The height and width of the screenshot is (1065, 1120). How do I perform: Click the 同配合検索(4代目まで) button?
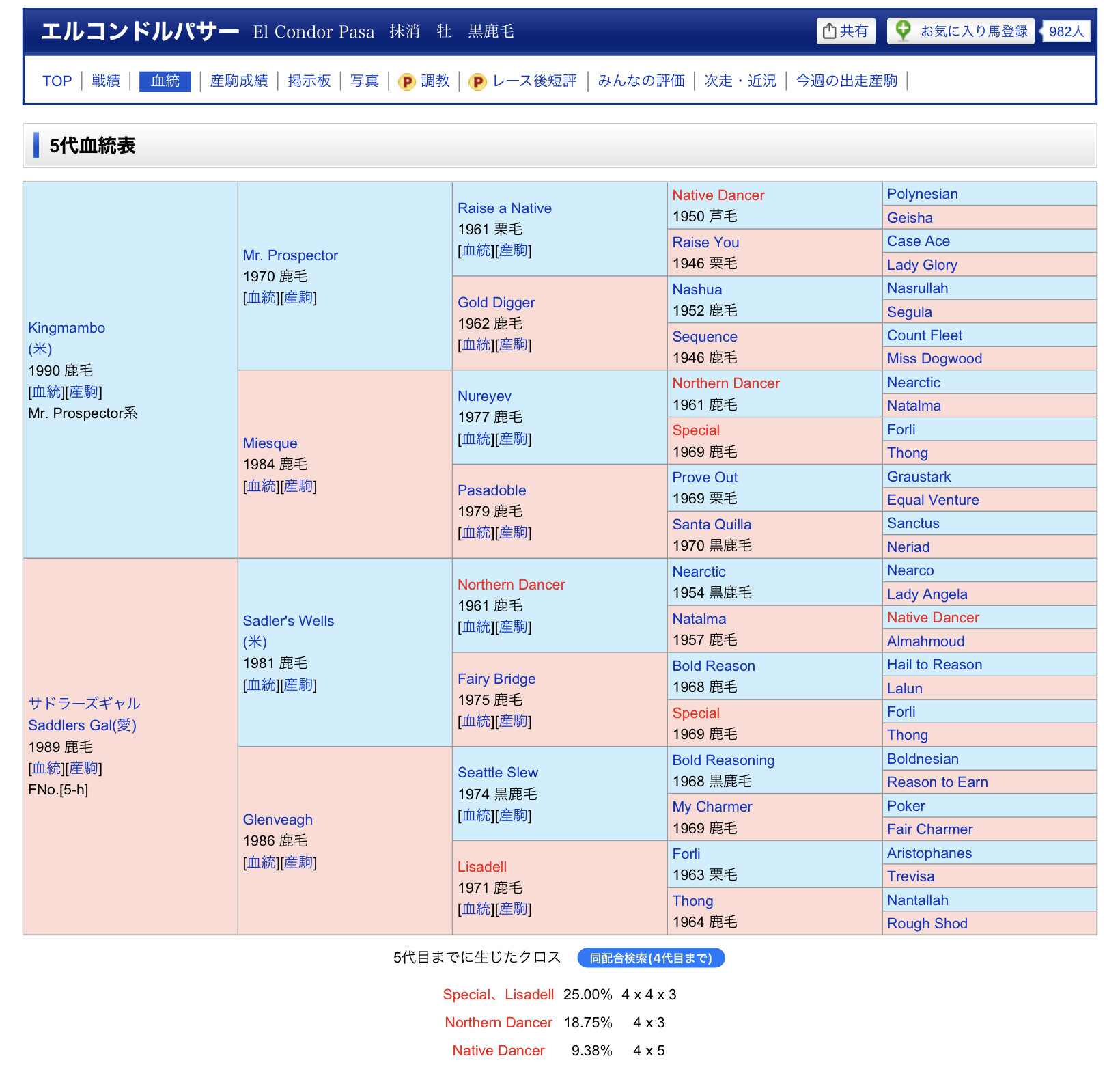point(650,958)
